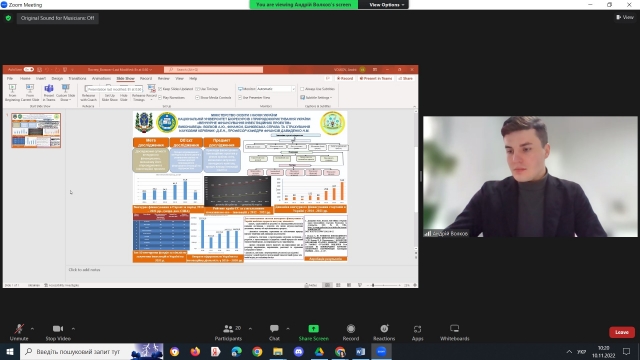
Task: Unmute microphone in Zoom toolbar
Action: pos(19,332)
